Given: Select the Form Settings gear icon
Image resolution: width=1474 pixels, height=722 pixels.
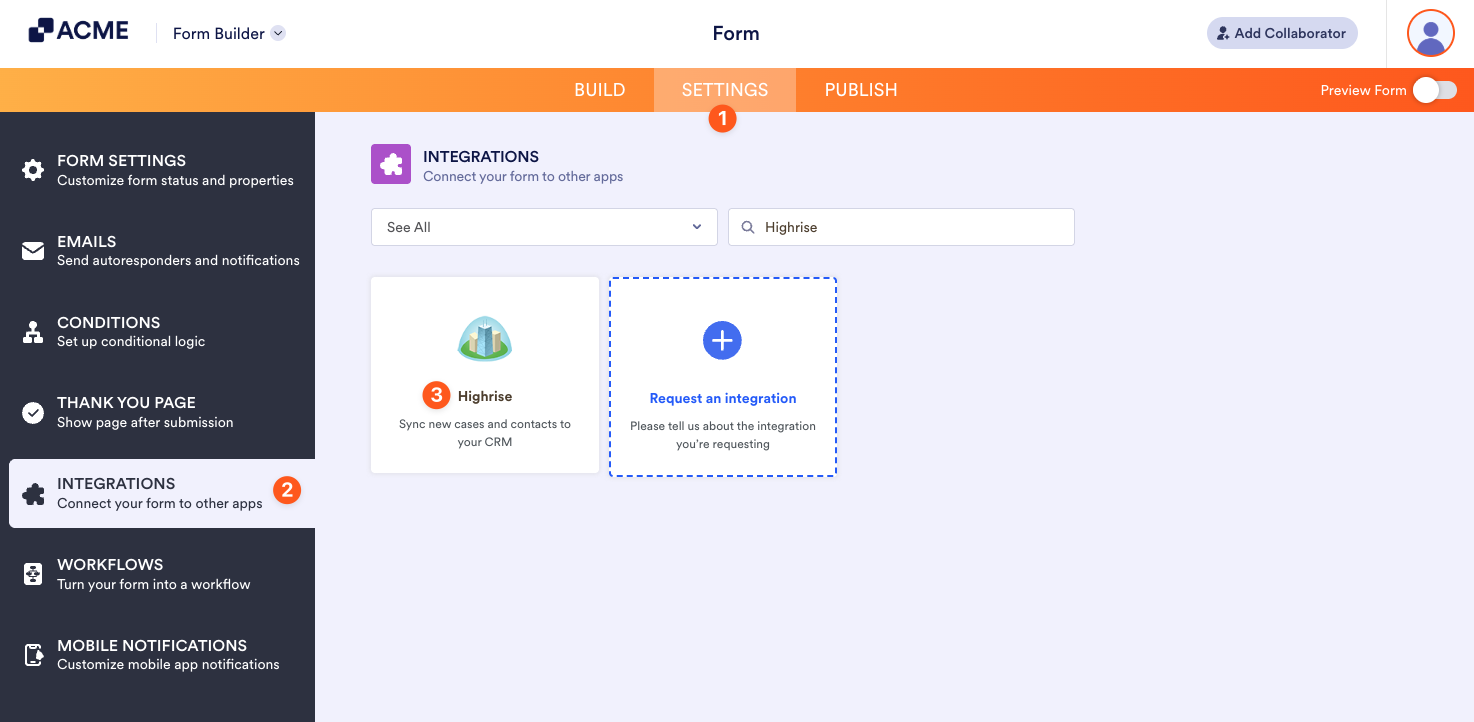Looking at the screenshot, I should click(x=33, y=169).
